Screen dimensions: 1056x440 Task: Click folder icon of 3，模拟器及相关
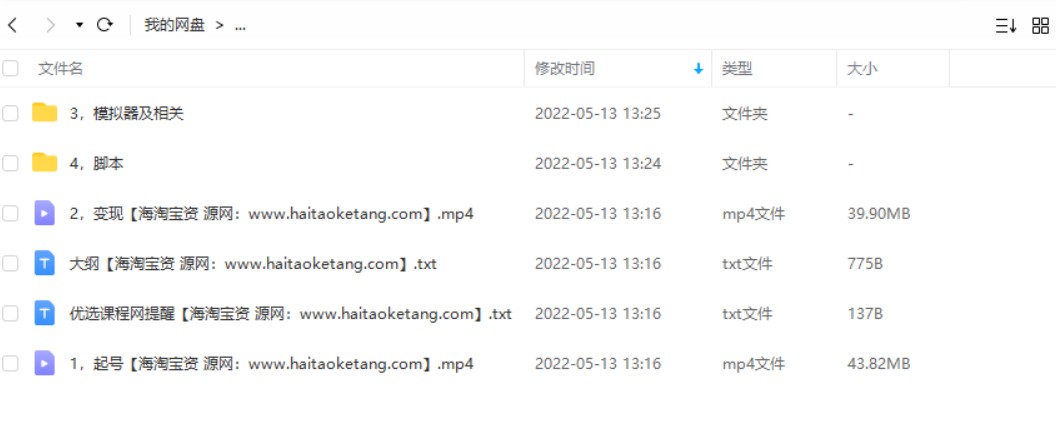[x=44, y=113]
